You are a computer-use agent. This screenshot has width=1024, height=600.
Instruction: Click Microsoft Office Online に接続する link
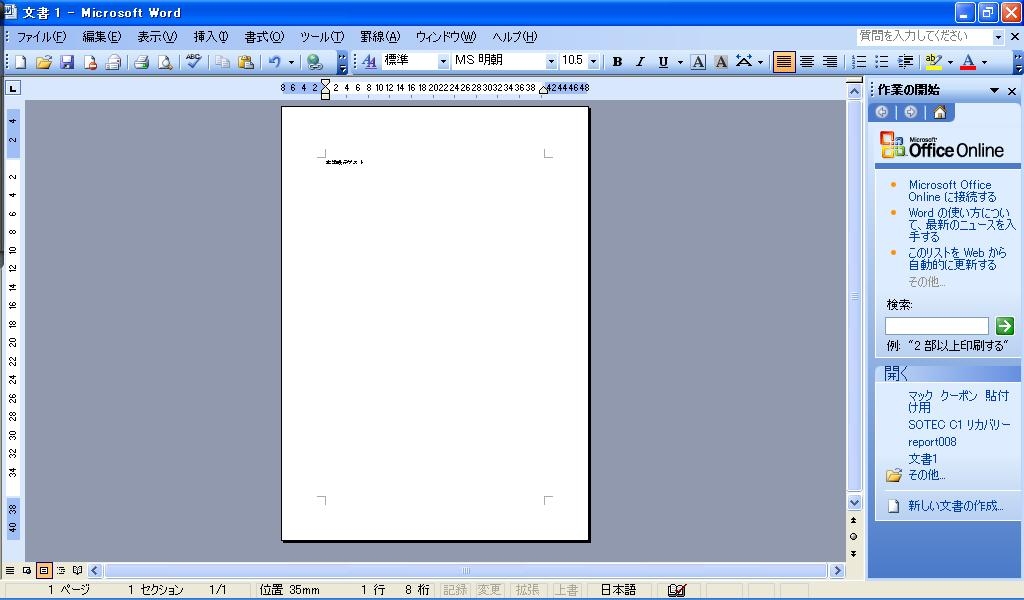[952, 191]
